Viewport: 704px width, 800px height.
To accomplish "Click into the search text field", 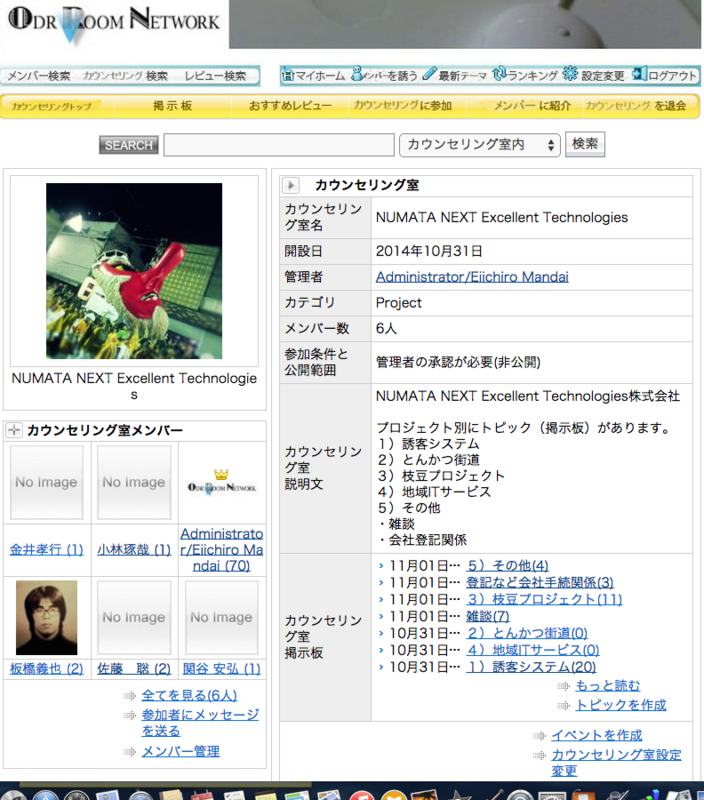I will click(x=279, y=145).
